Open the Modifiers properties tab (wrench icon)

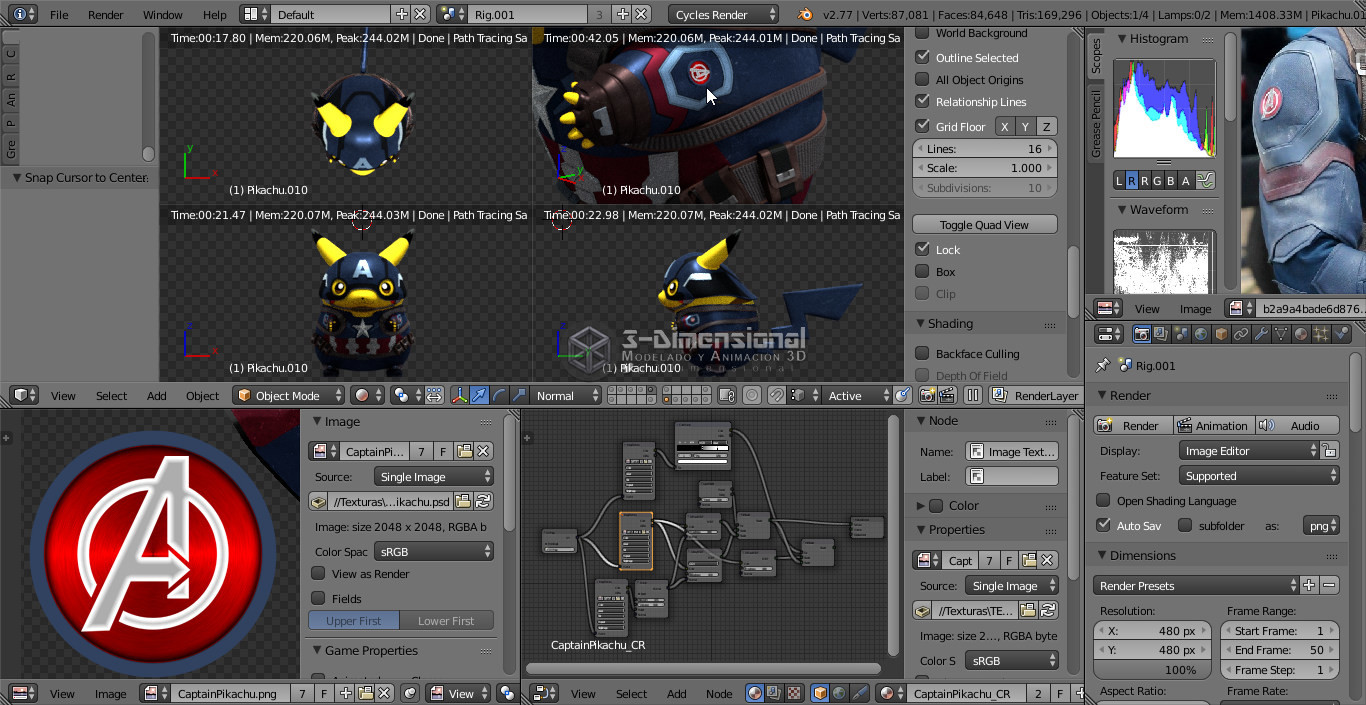point(1261,334)
